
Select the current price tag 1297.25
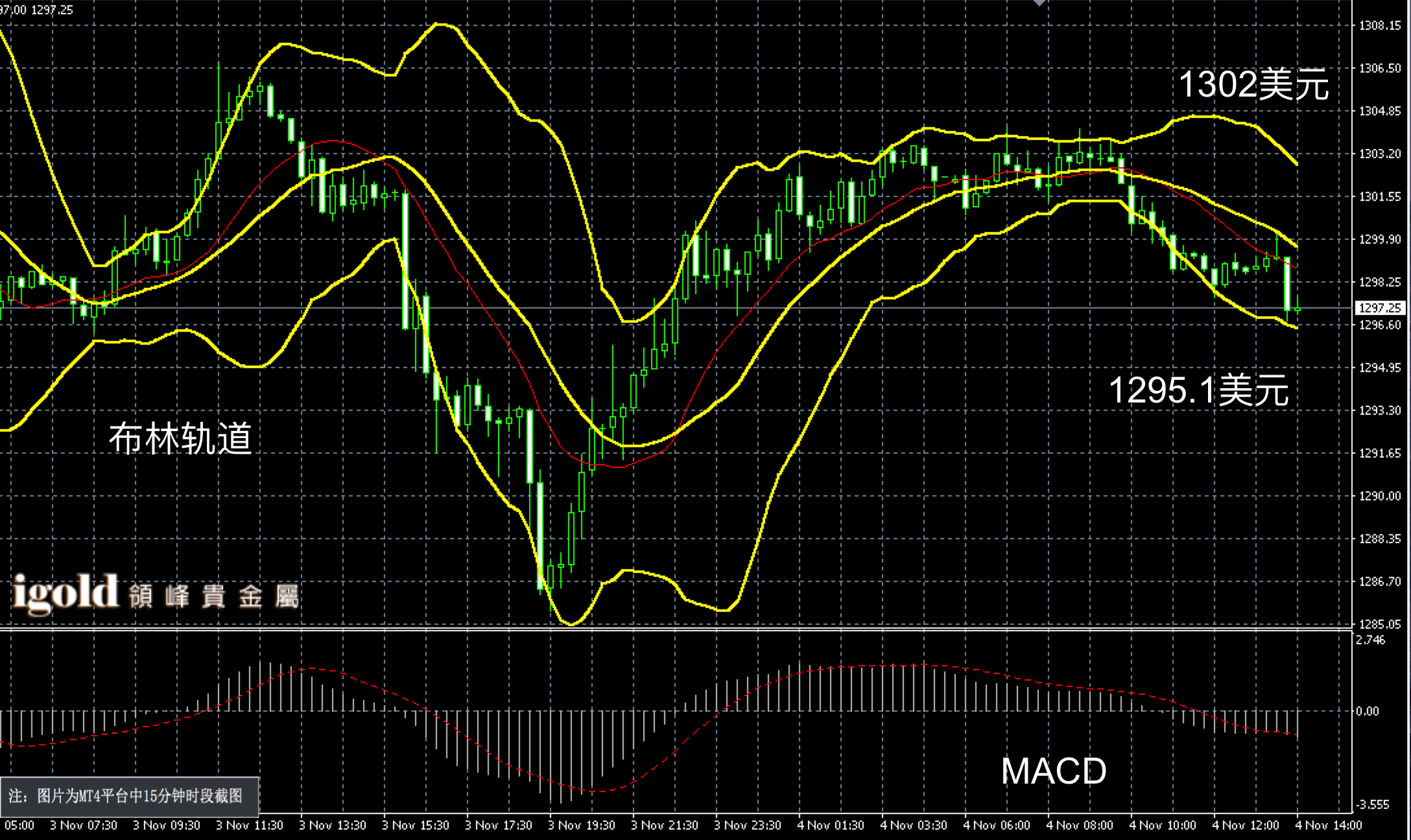click(1379, 309)
